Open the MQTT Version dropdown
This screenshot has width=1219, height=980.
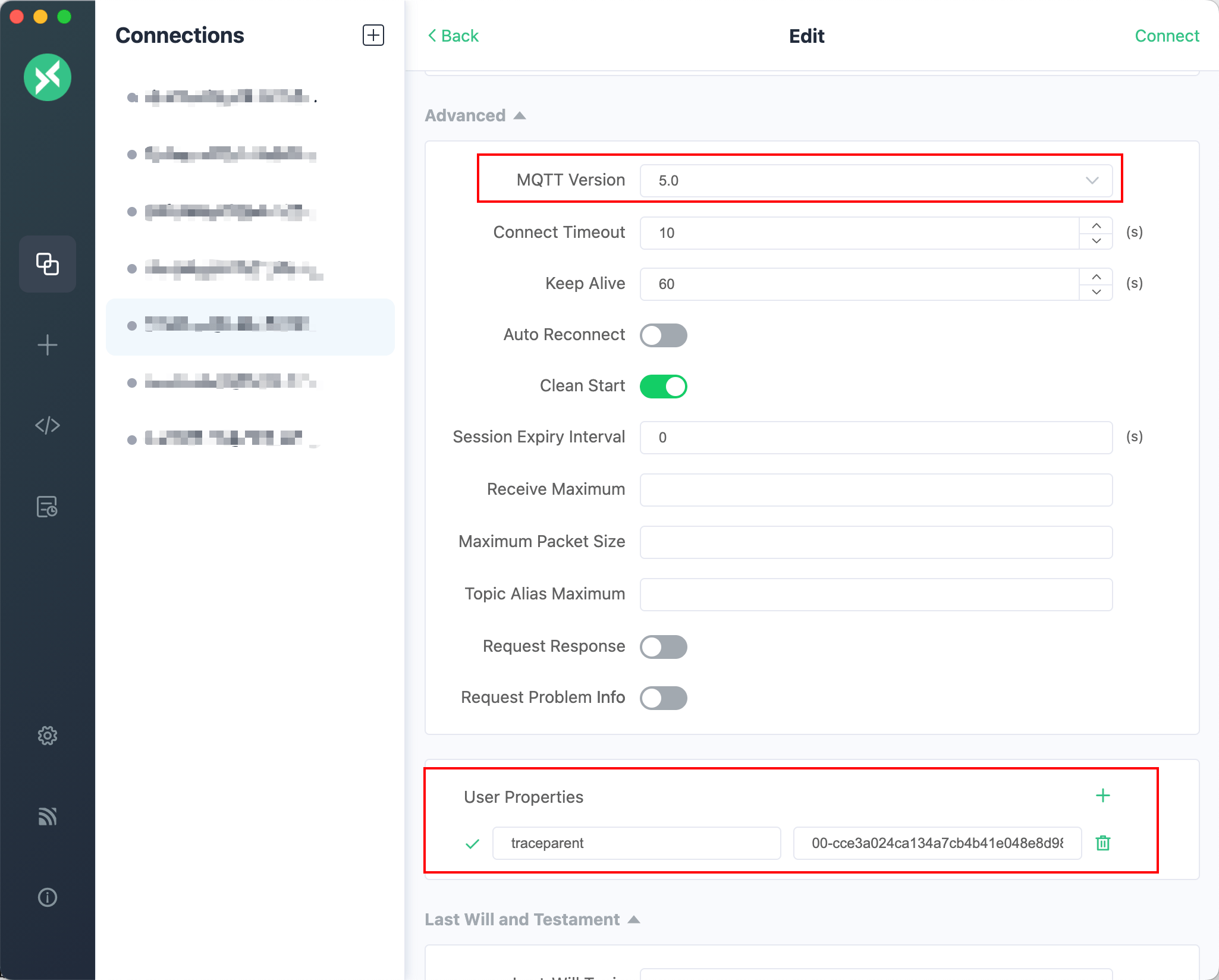875,181
